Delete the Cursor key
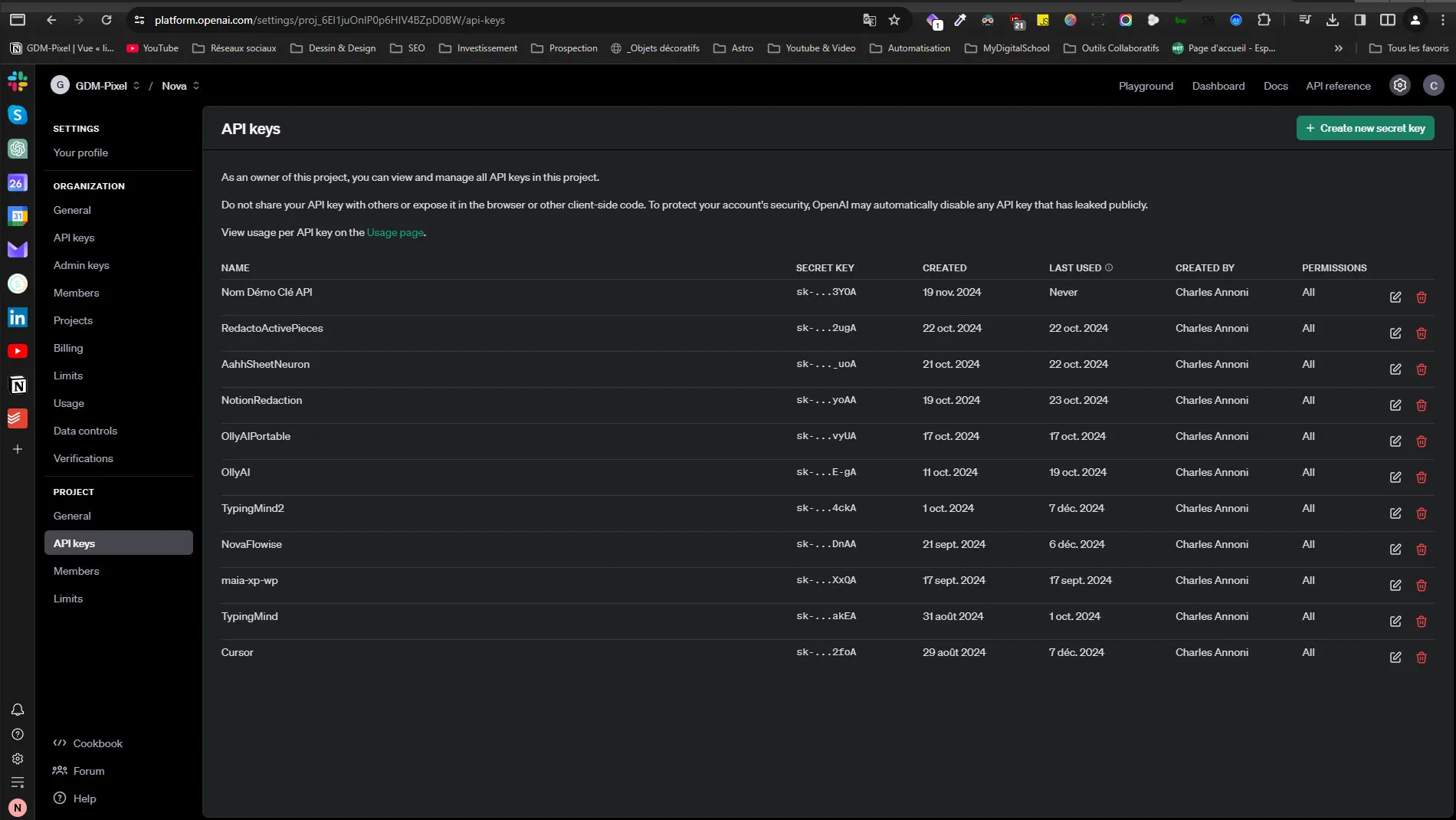1456x820 pixels. (x=1422, y=658)
